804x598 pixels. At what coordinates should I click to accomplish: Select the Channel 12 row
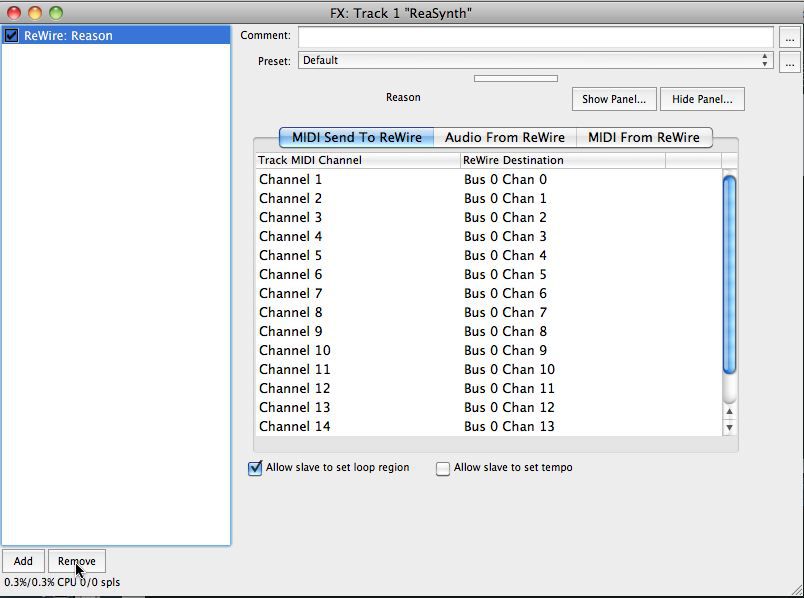tap(489, 388)
